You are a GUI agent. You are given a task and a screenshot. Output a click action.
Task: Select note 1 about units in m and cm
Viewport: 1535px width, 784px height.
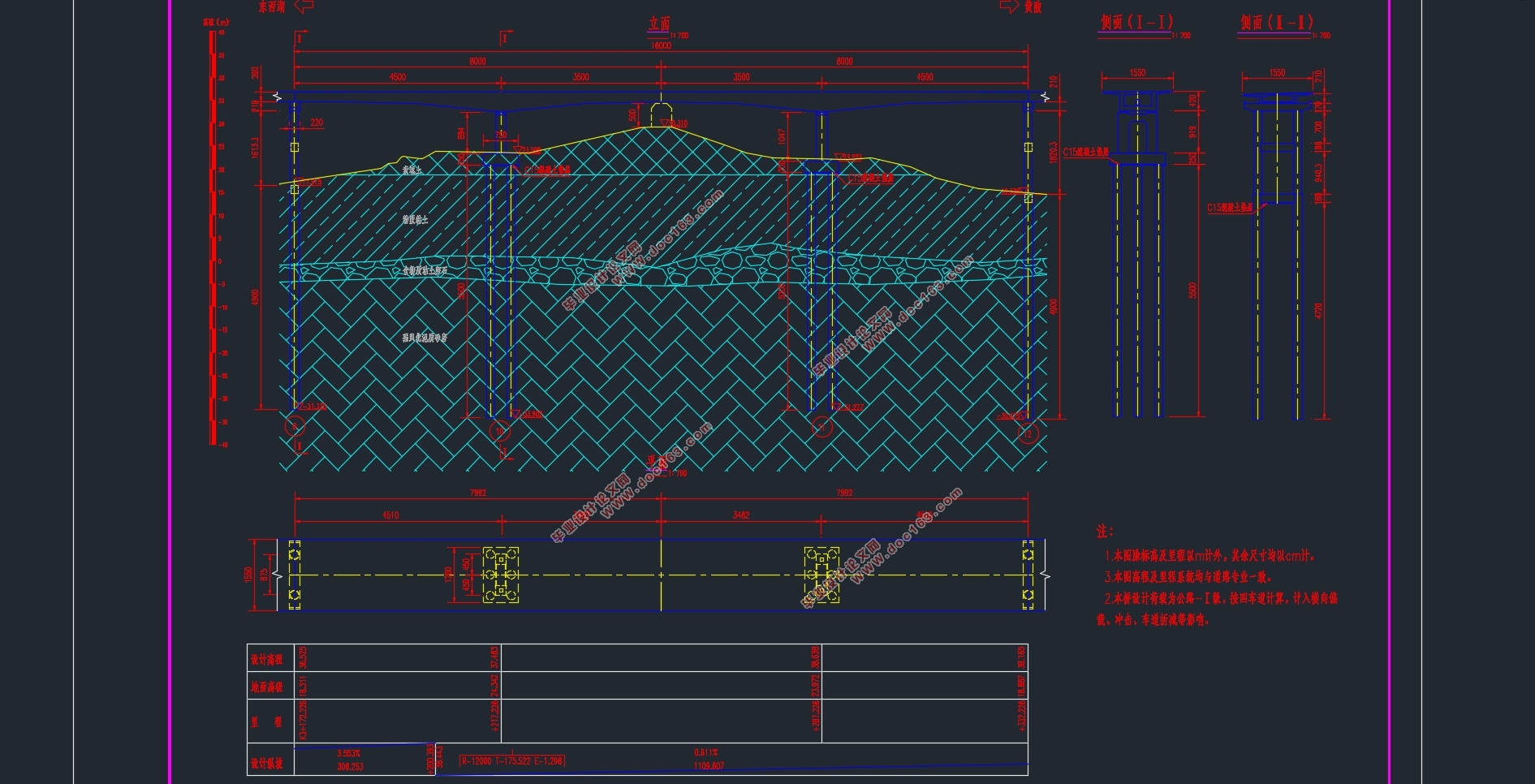click(1209, 556)
